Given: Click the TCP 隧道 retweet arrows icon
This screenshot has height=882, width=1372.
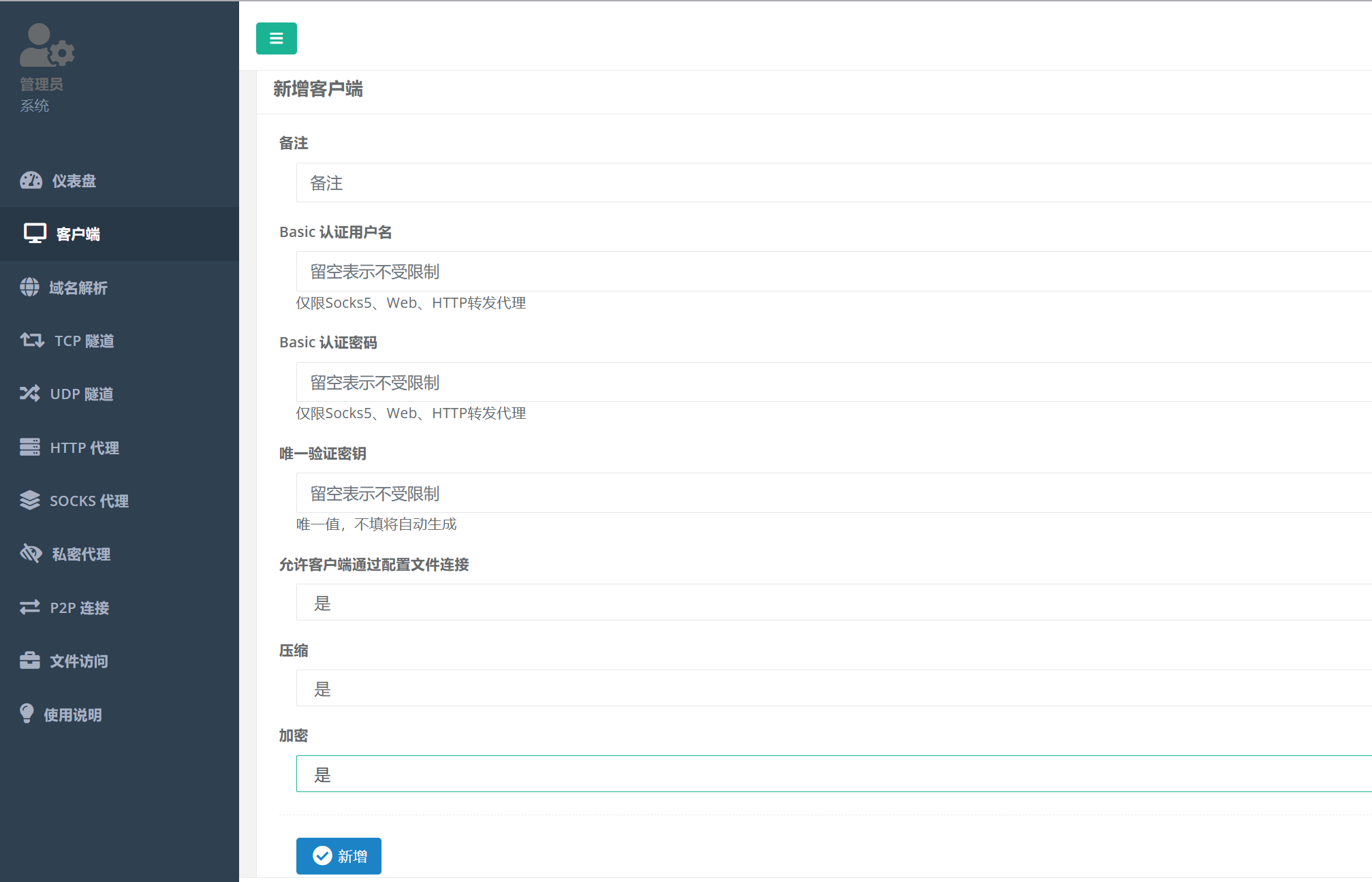Looking at the screenshot, I should coord(32,341).
